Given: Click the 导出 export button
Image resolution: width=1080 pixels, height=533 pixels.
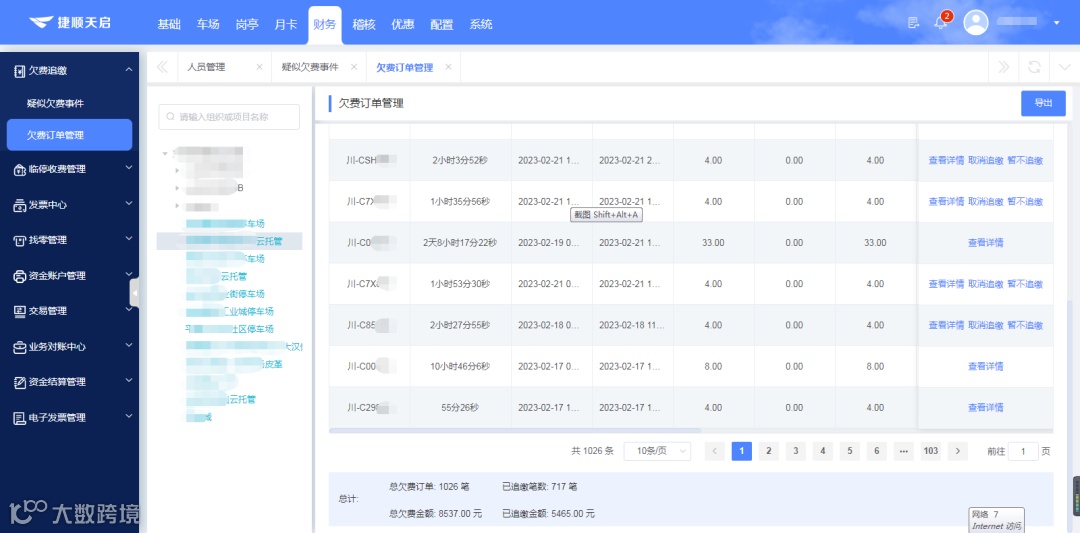Looking at the screenshot, I should [1043, 103].
